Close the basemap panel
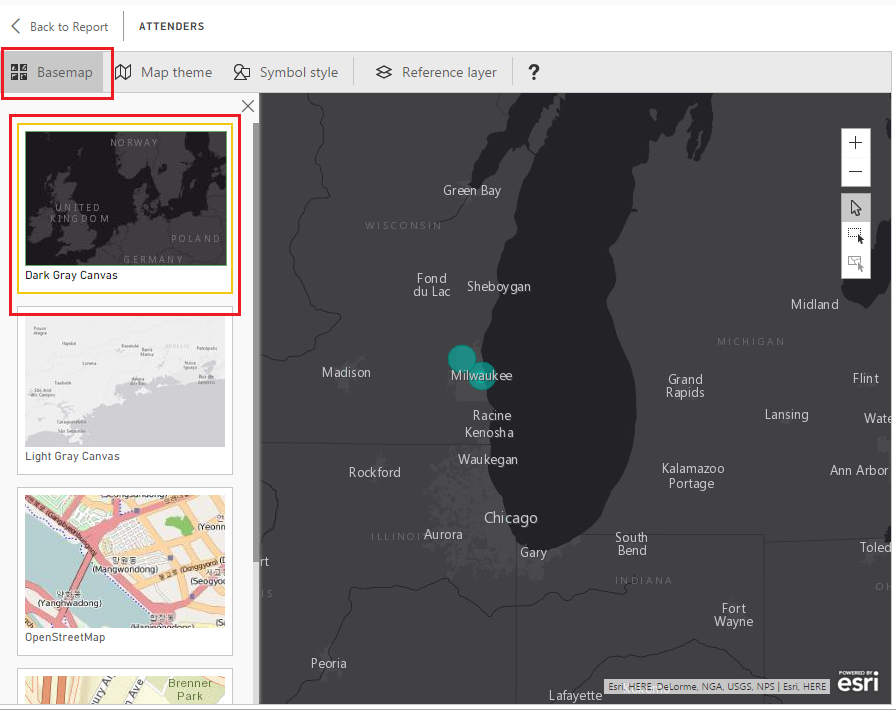 click(x=248, y=106)
